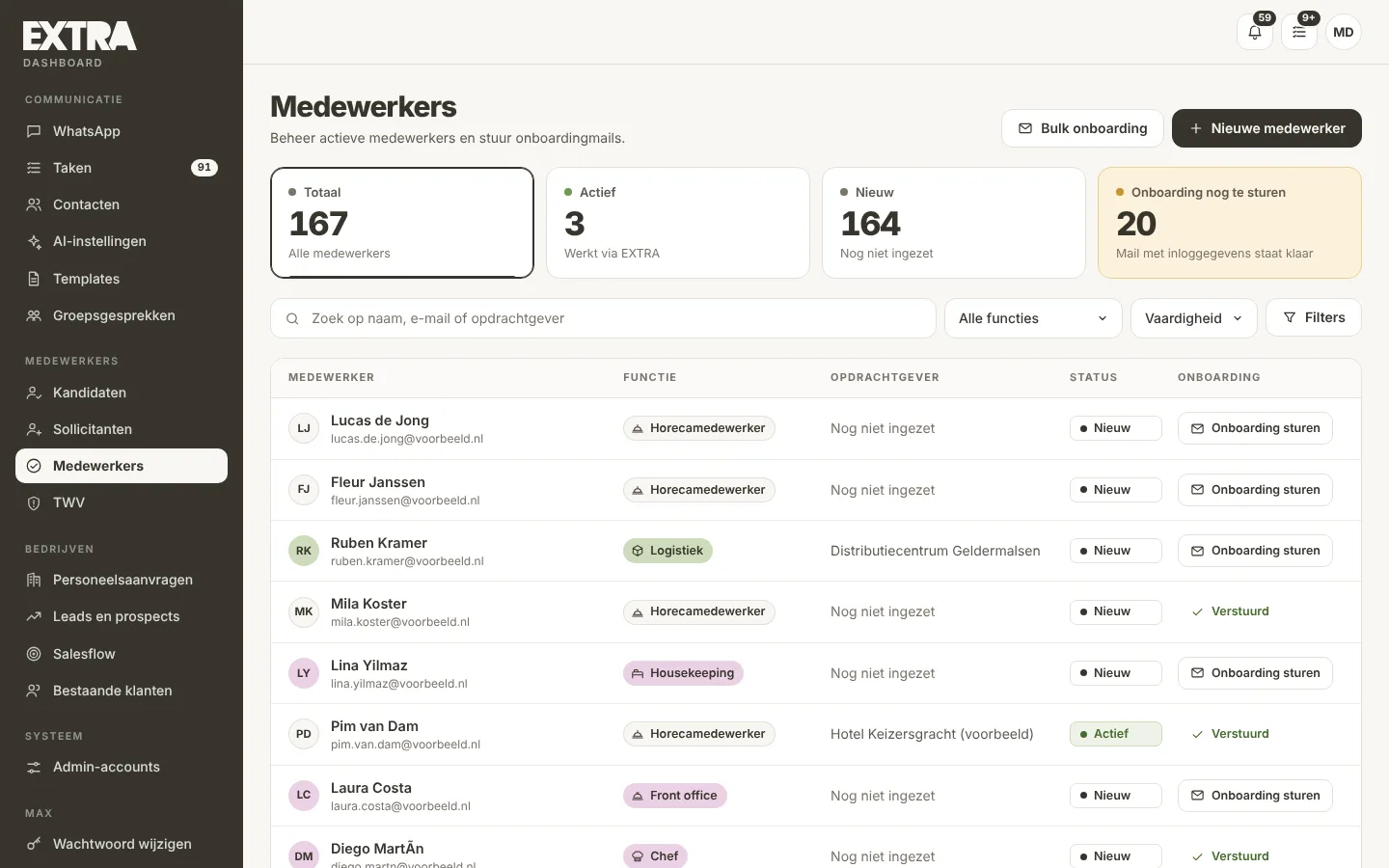The image size is (1389, 868).
Task: Click Nieuwe medewerker button
Action: pyautogui.click(x=1266, y=128)
